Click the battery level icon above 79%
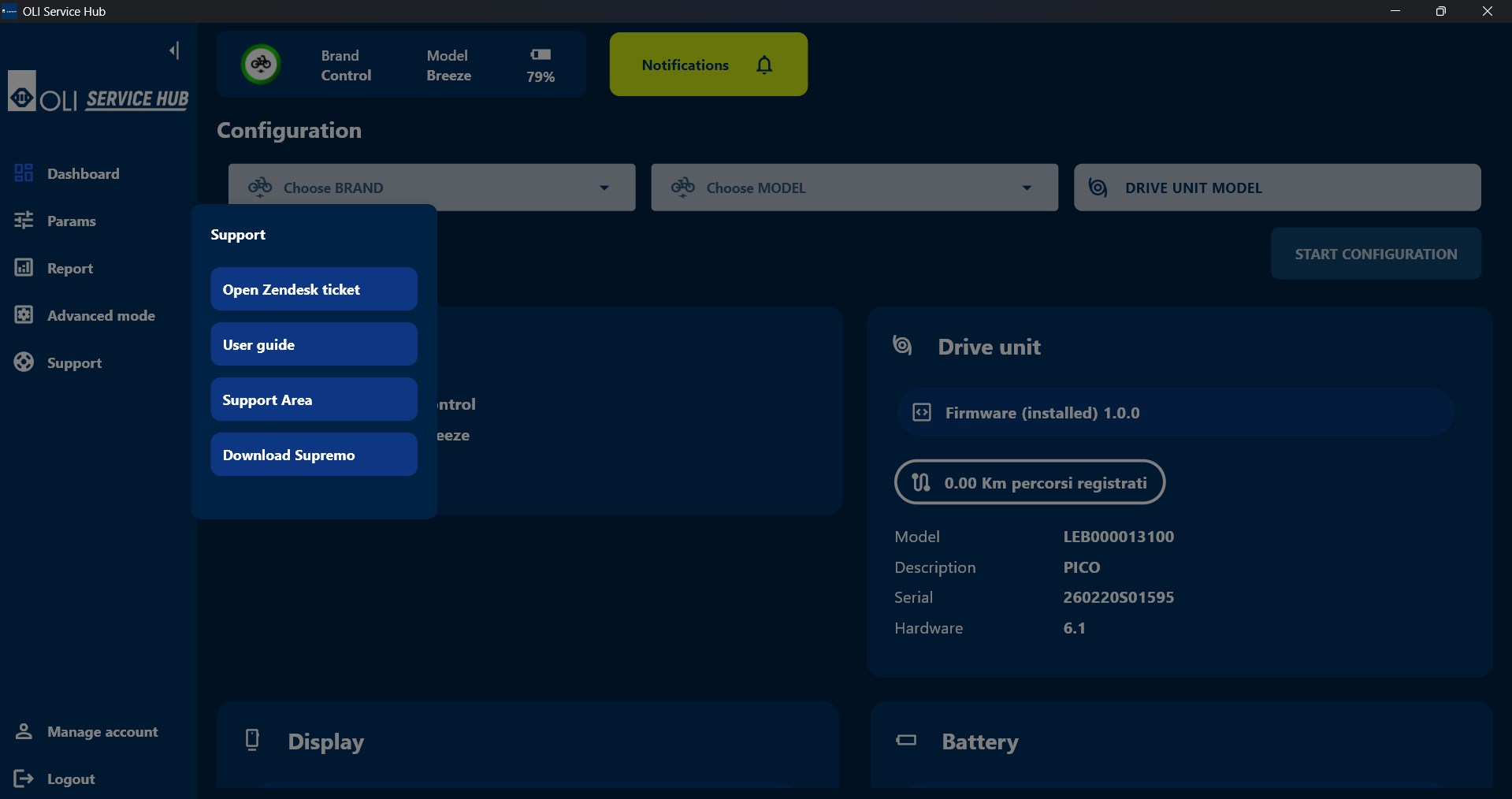The width and height of the screenshot is (1512, 799). (x=541, y=54)
